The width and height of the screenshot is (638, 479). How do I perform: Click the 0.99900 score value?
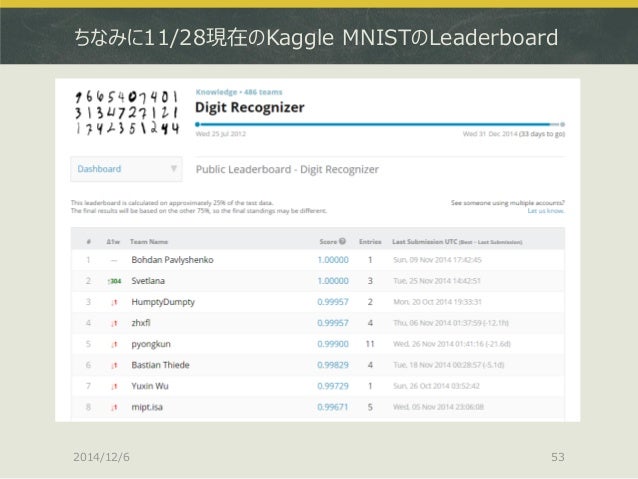coord(333,344)
